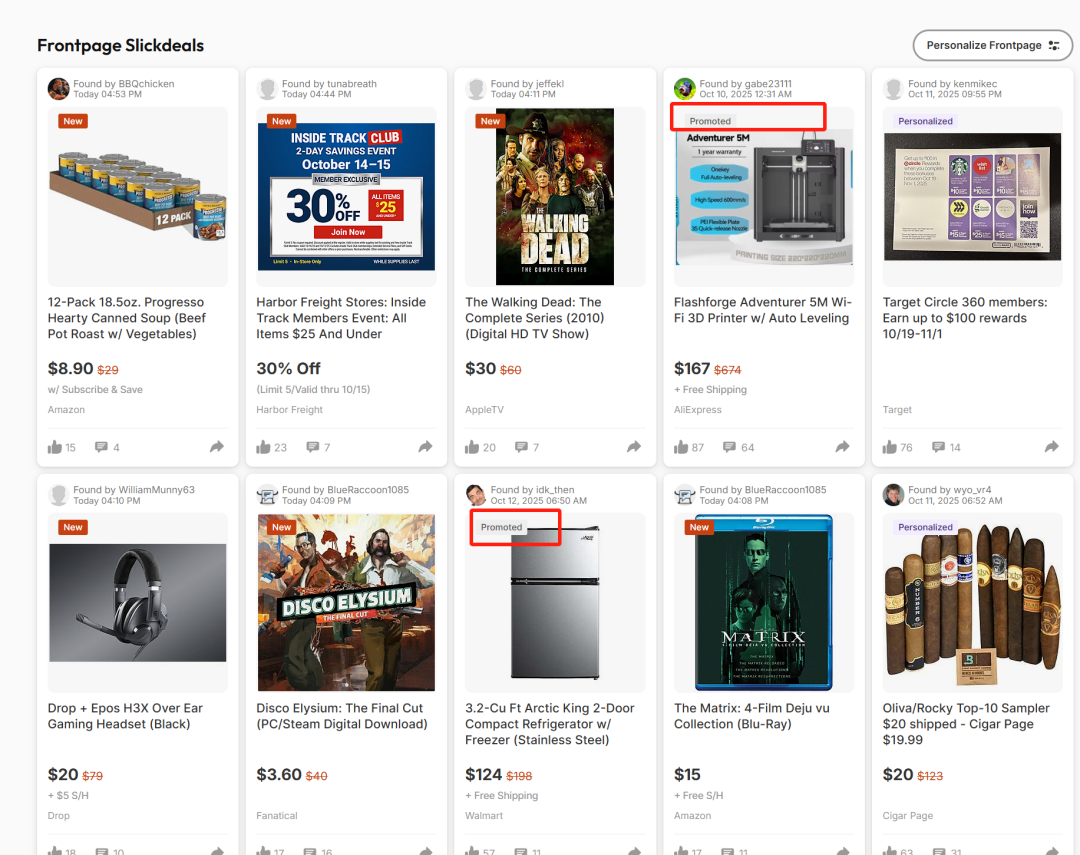Click the Amazon store label on Progresso deal
The image size is (1080, 855).
pyautogui.click(x=66, y=409)
